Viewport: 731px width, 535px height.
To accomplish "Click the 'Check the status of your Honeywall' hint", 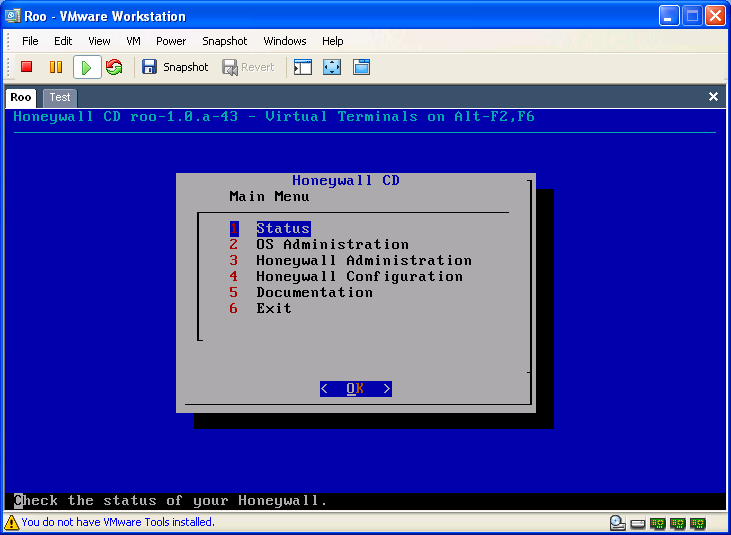I will (171, 501).
